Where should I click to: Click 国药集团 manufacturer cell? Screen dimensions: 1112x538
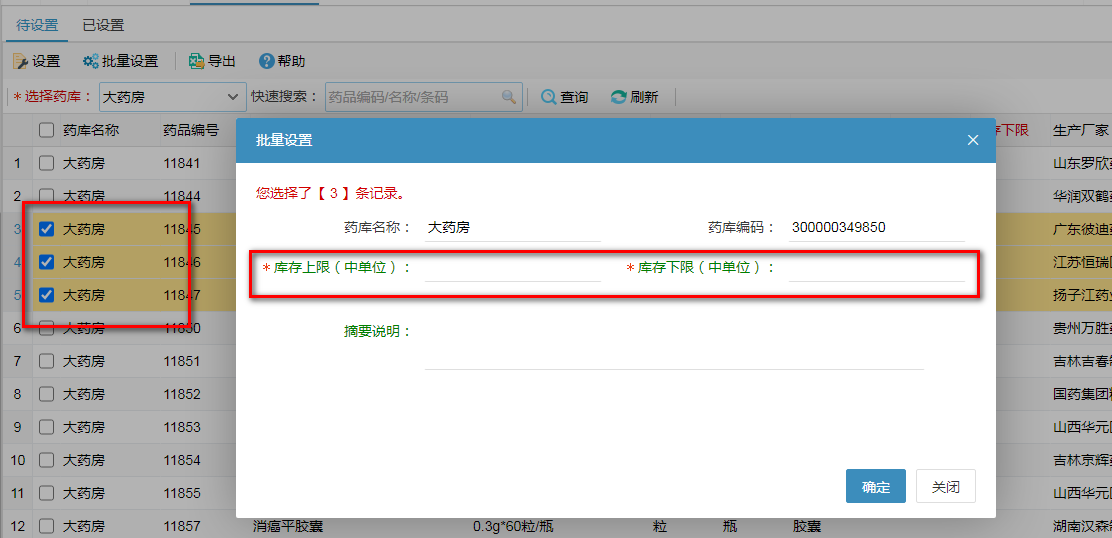(1082, 394)
